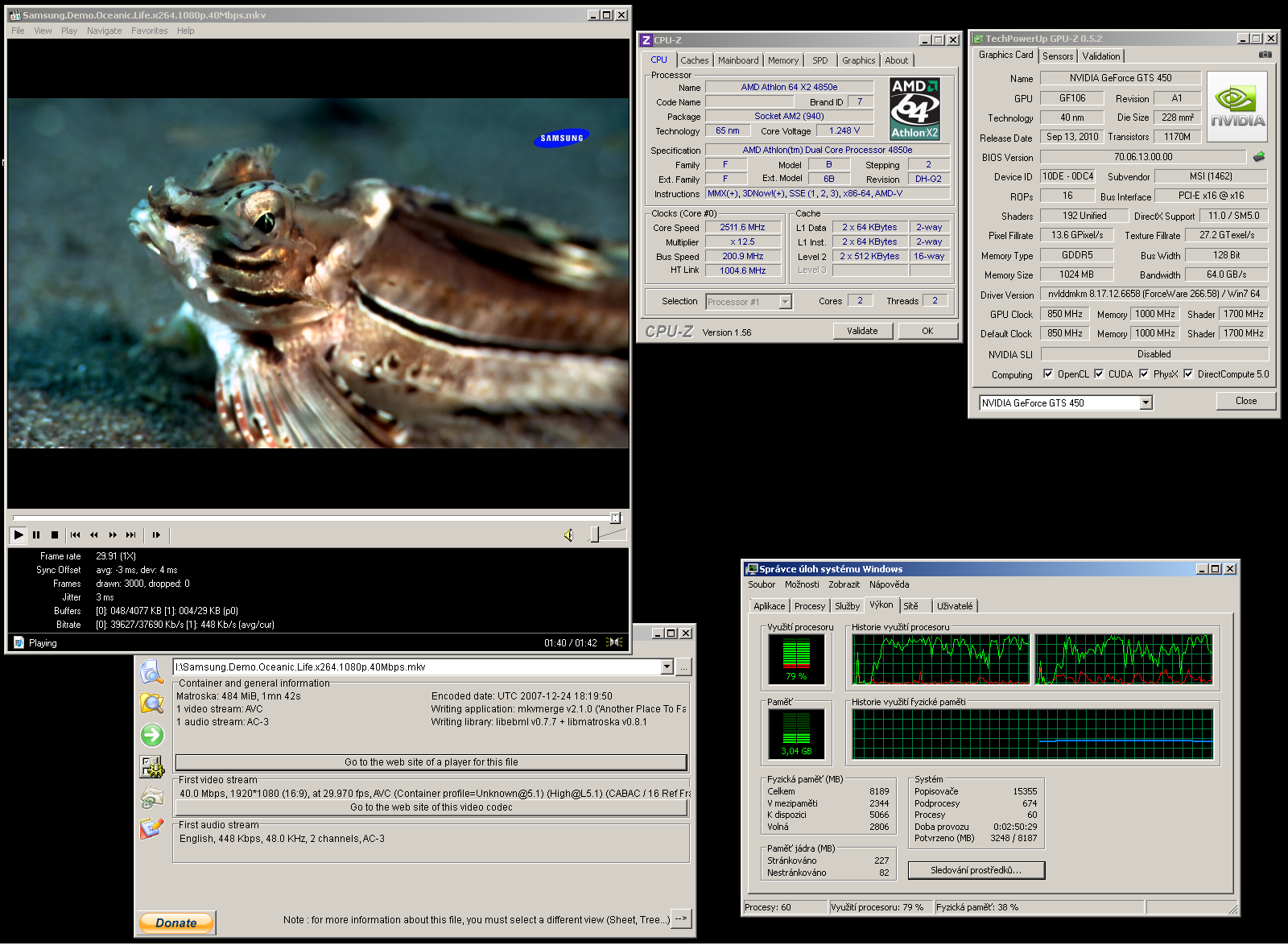Click the Media Player Classic title bar icon
Screen dimensions: 1288x945
(x=14, y=15)
